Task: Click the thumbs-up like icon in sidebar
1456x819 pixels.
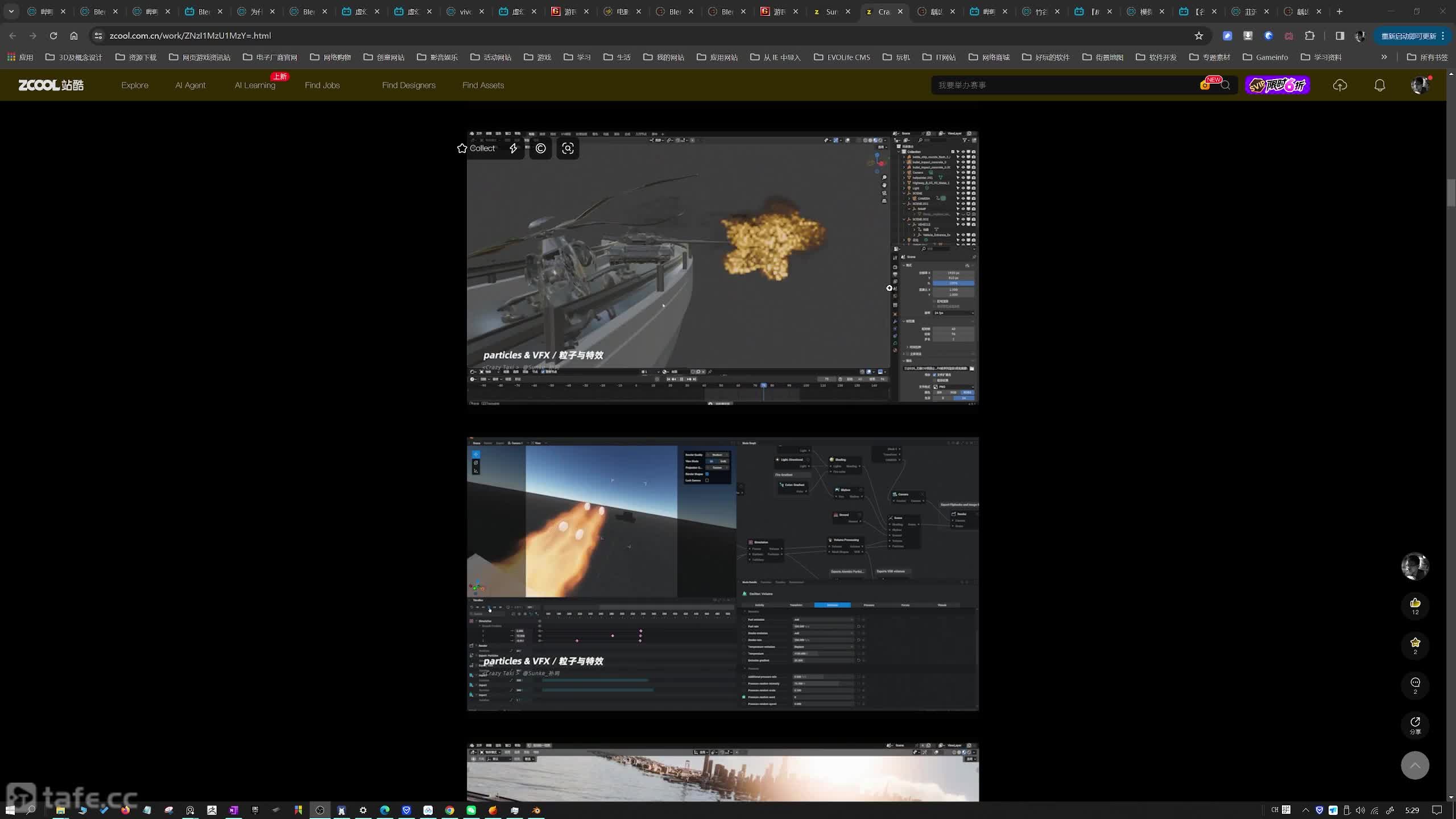Action: click(1415, 603)
